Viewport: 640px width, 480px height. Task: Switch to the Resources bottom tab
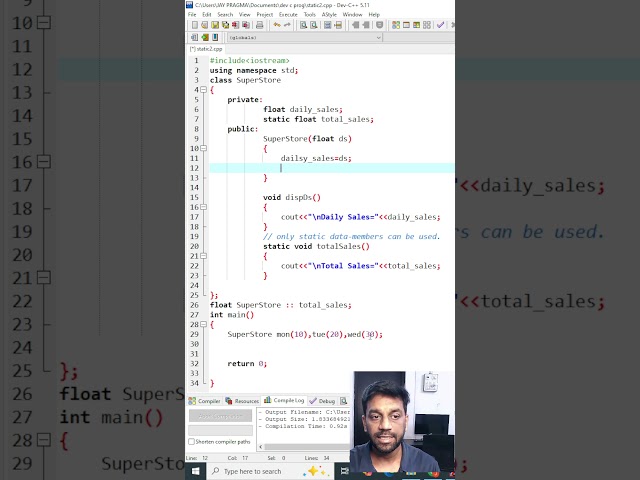pos(242,401)
